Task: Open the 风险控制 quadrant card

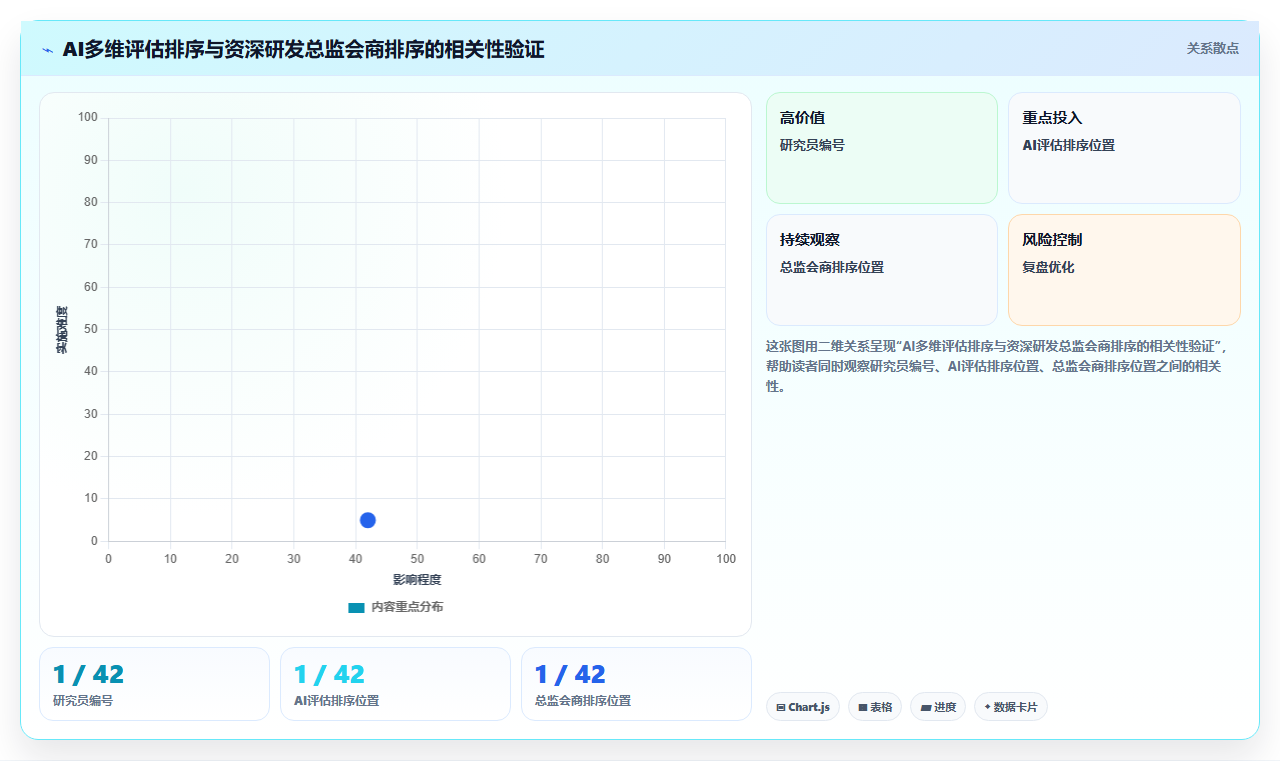Action: (x=1124, y=270)
